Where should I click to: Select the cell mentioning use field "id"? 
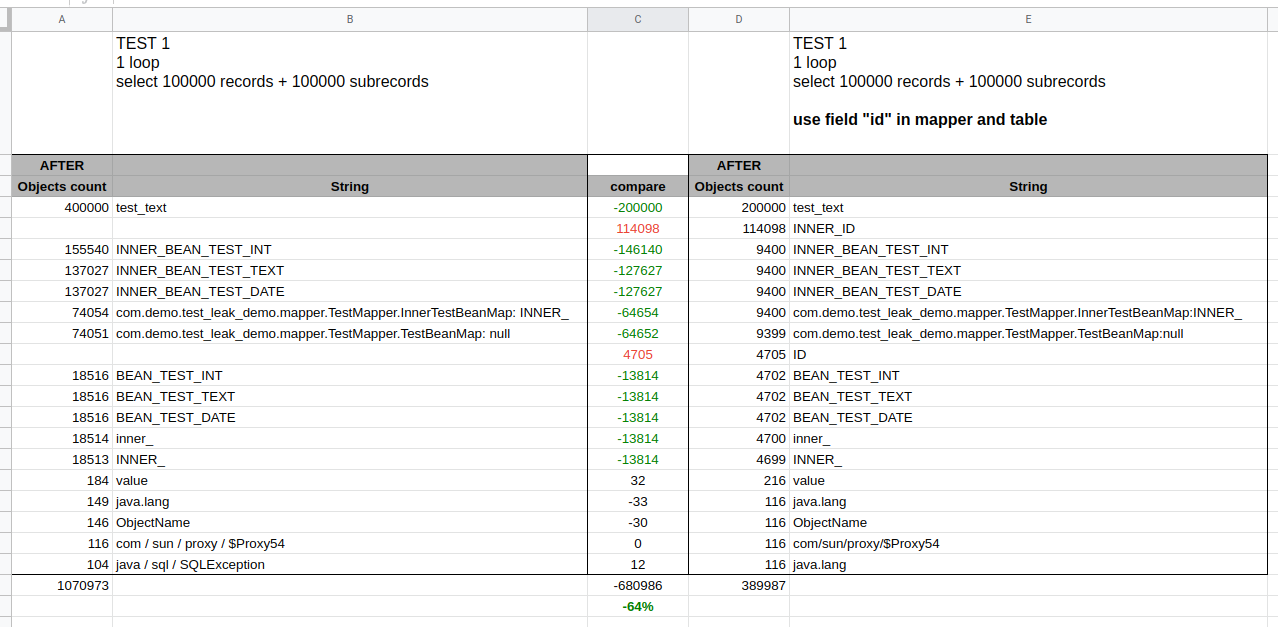(1028, 93)
